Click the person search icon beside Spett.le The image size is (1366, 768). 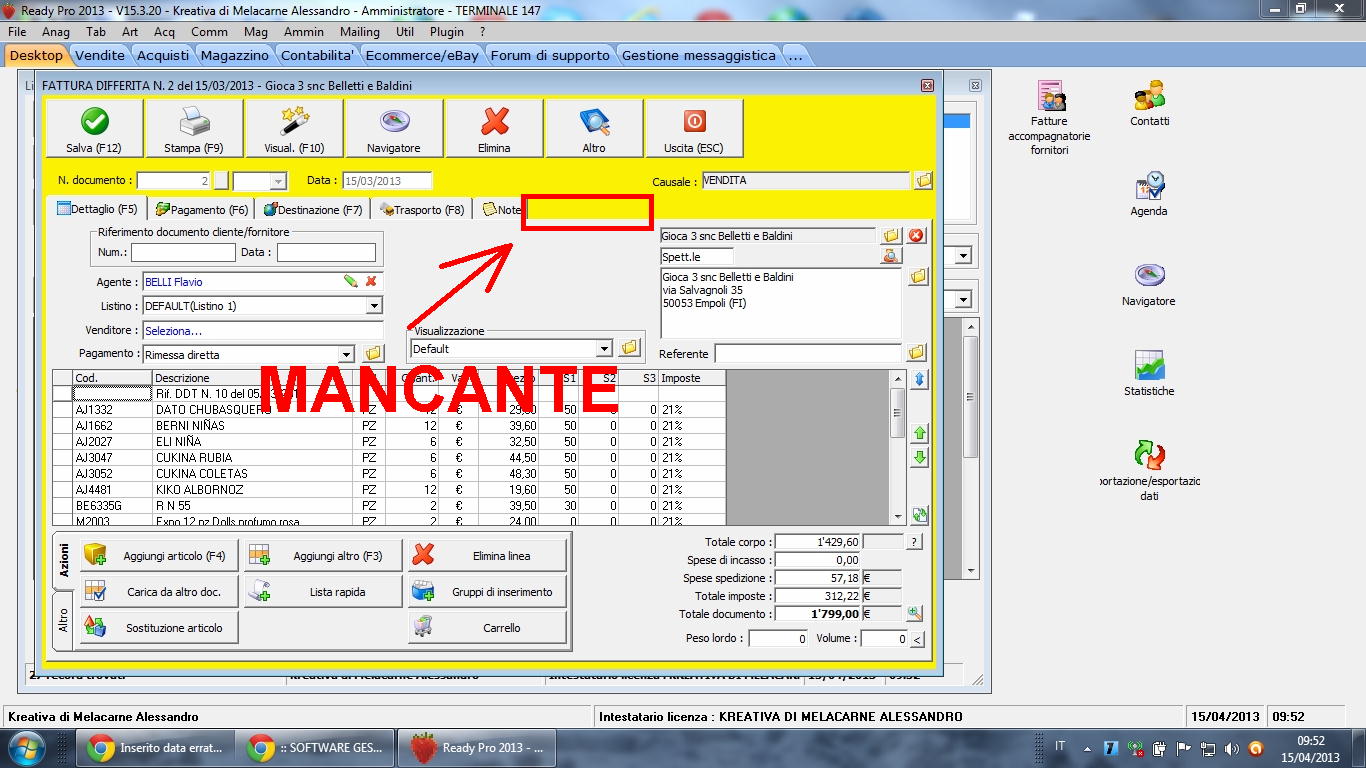click(891, 256)
